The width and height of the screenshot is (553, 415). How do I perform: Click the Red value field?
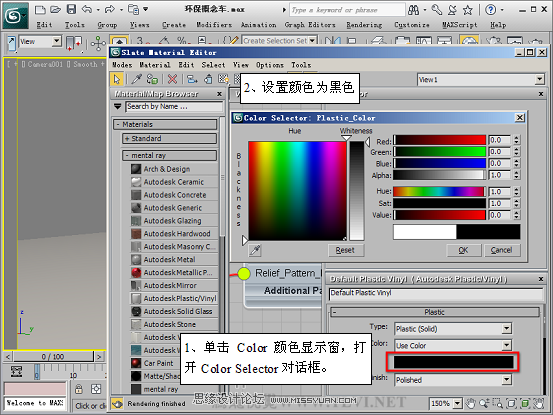(x=500, y=140)
